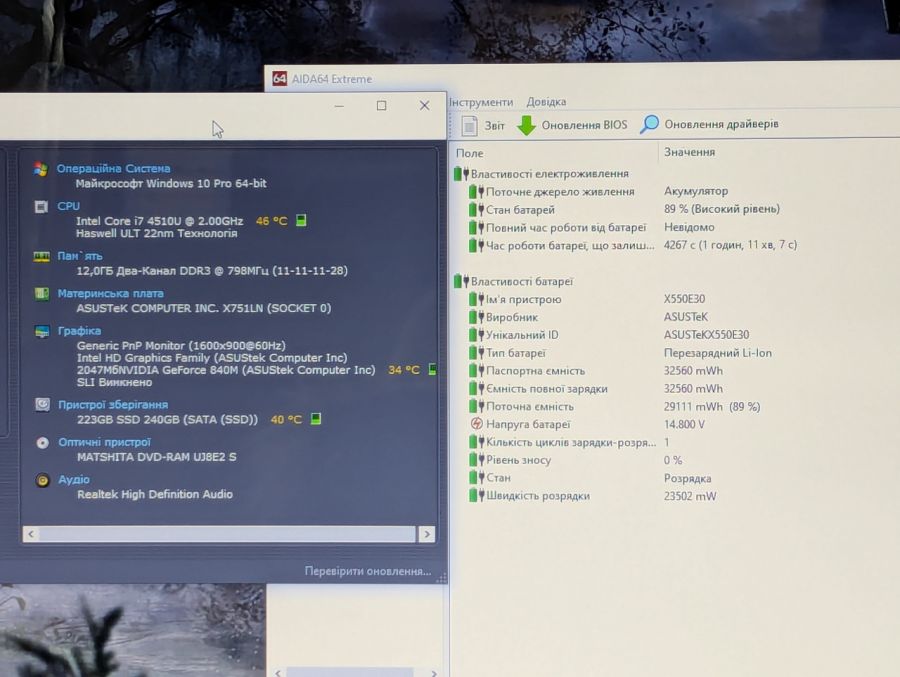The width and height of the screenshot is (900, 677).
Task: Open the Звіт report toolbar button
Action: [483, 125]
